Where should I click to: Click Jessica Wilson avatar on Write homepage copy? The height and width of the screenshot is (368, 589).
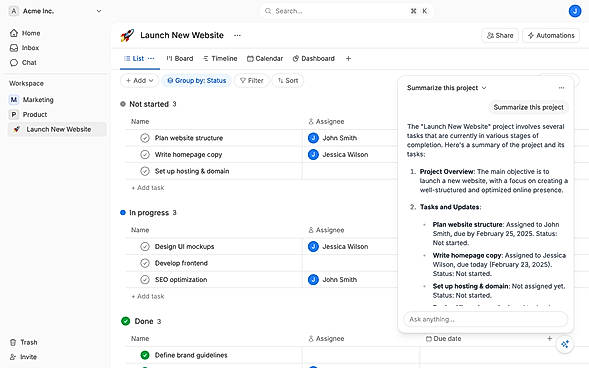click(x=313, y=154)
